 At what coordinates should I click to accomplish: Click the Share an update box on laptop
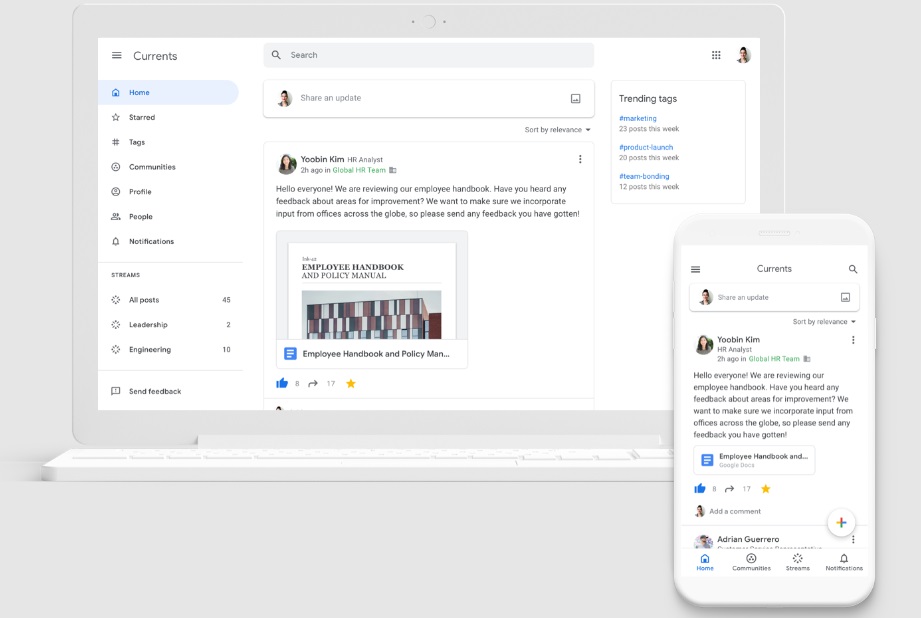pos(429,98)
